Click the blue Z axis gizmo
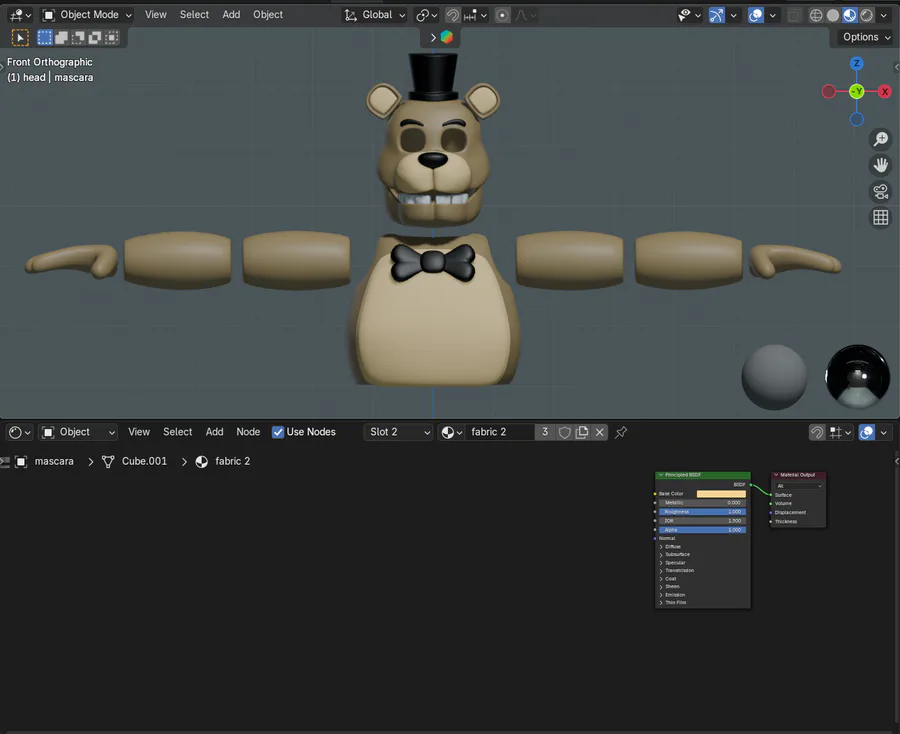900x734 pixels. point(856,64)
